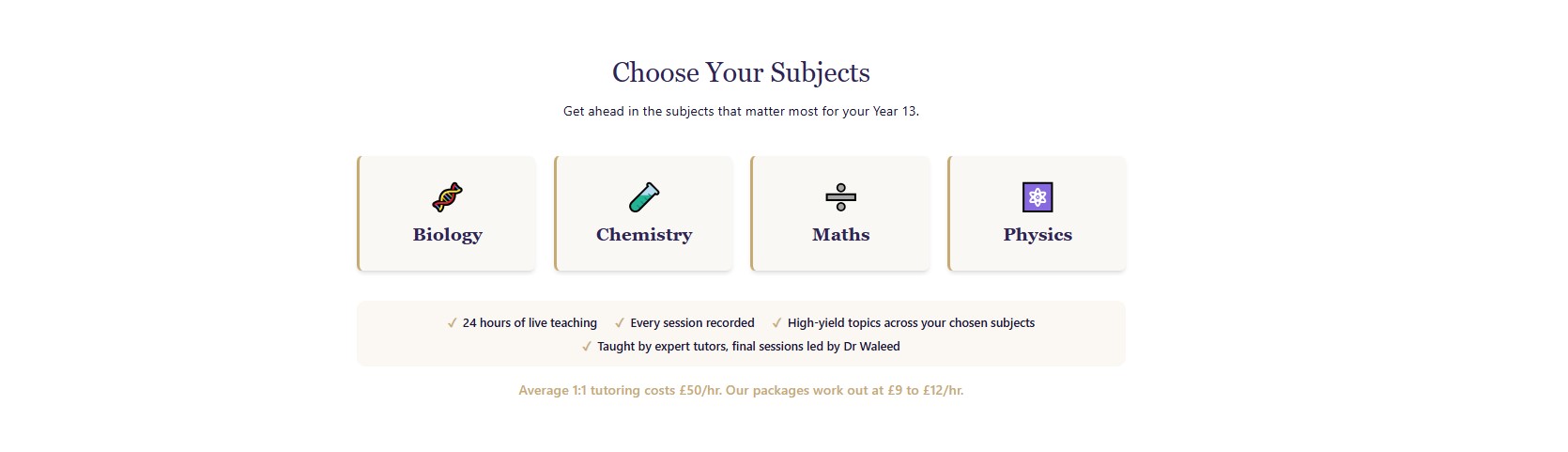This screenshot has height=452, width=1568.
Task: Click the average tutoring cost note
Action: pyautogui.click(x=741, y=390)
